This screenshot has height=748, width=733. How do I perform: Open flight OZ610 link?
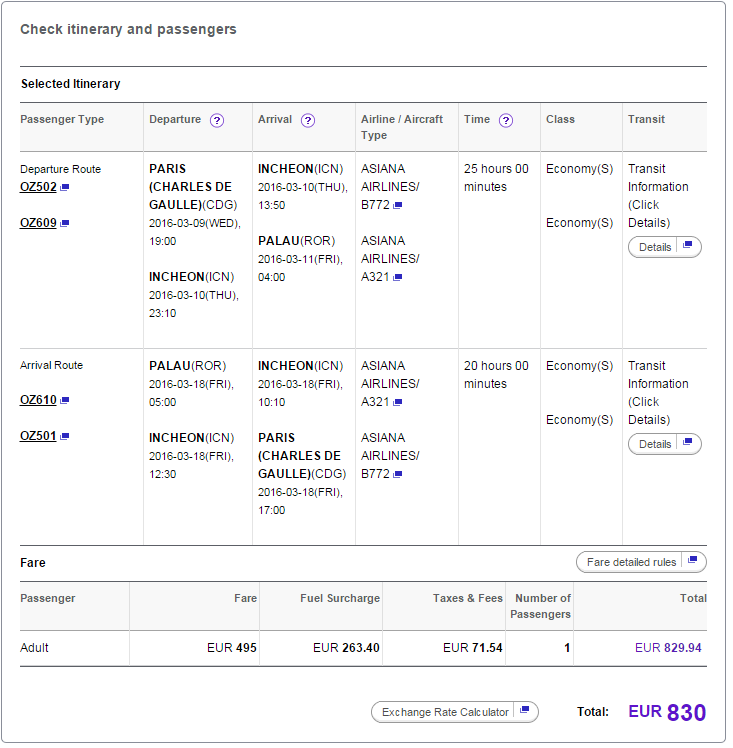(x=38, y=402)
